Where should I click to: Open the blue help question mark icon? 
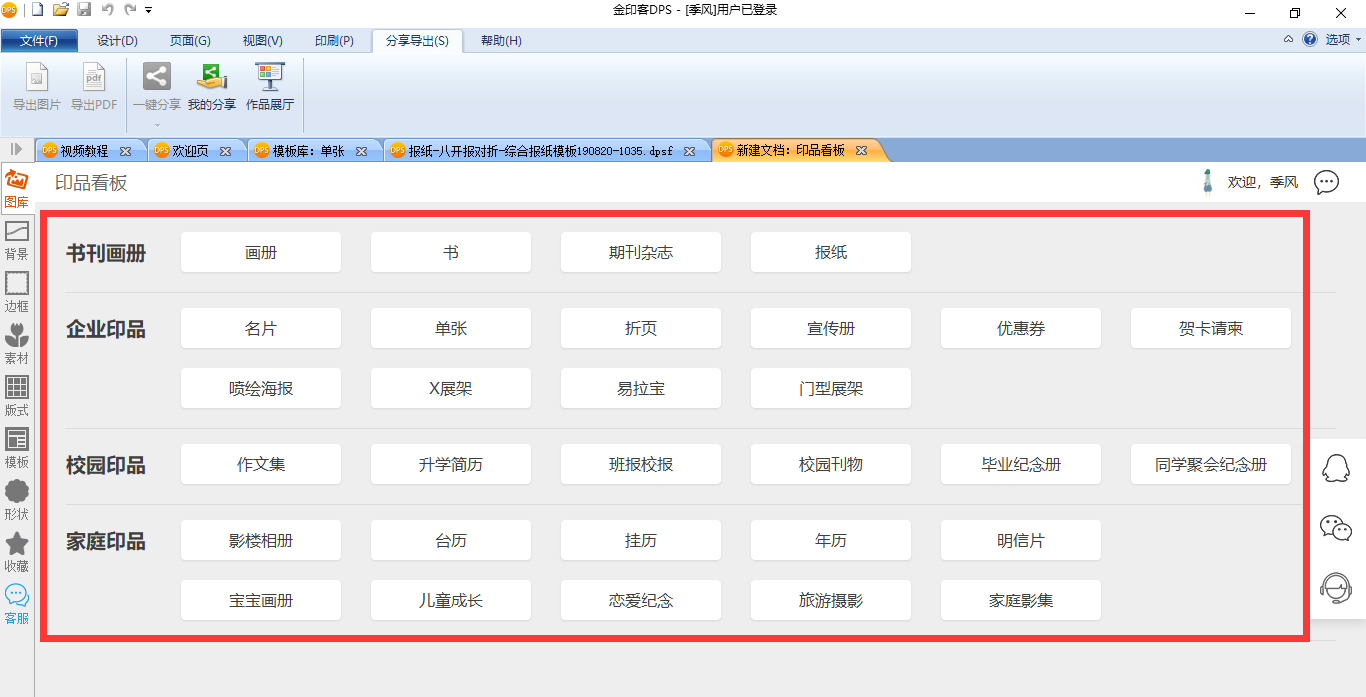click(1310, 40)
